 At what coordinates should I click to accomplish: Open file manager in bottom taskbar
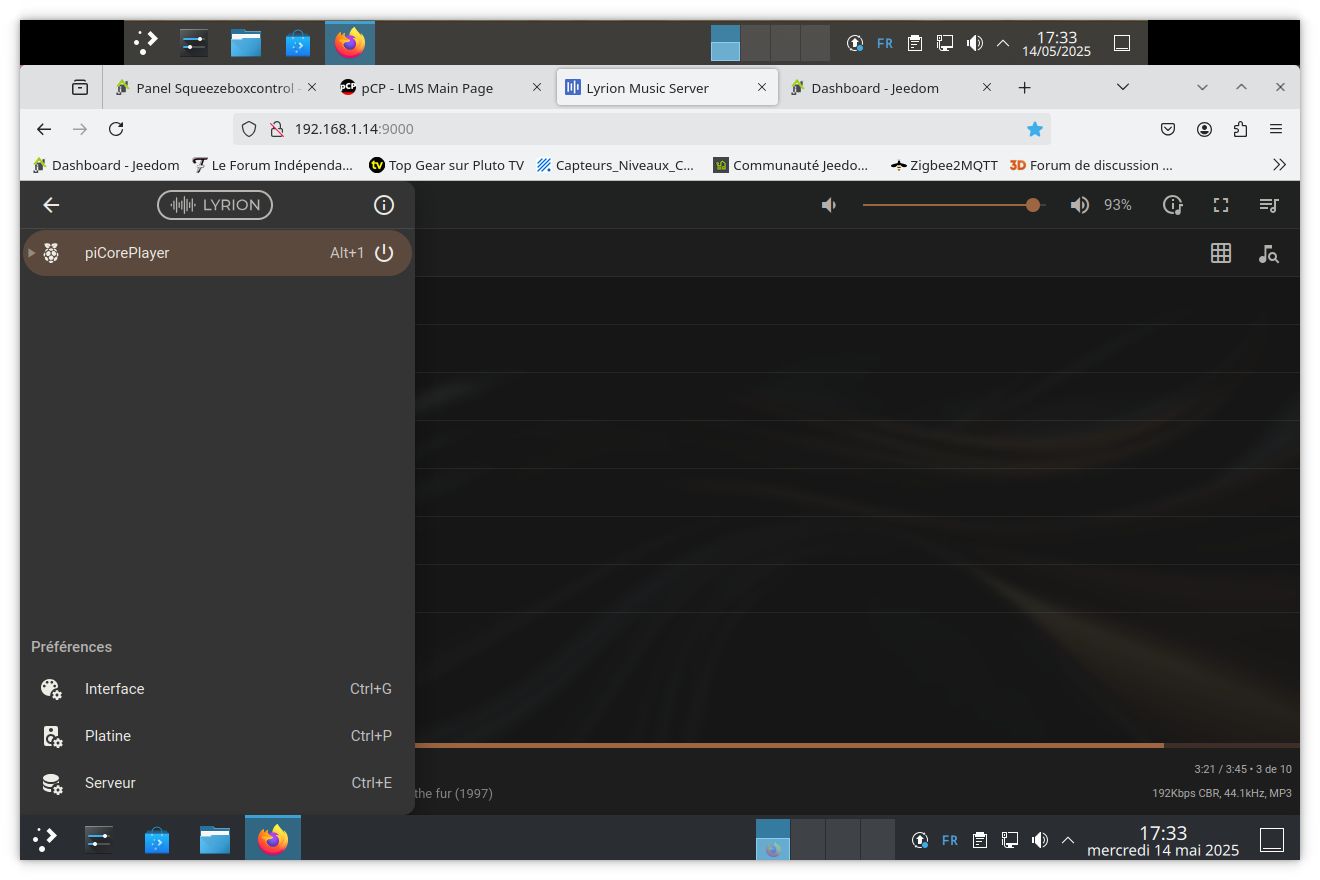coord(214,839)
